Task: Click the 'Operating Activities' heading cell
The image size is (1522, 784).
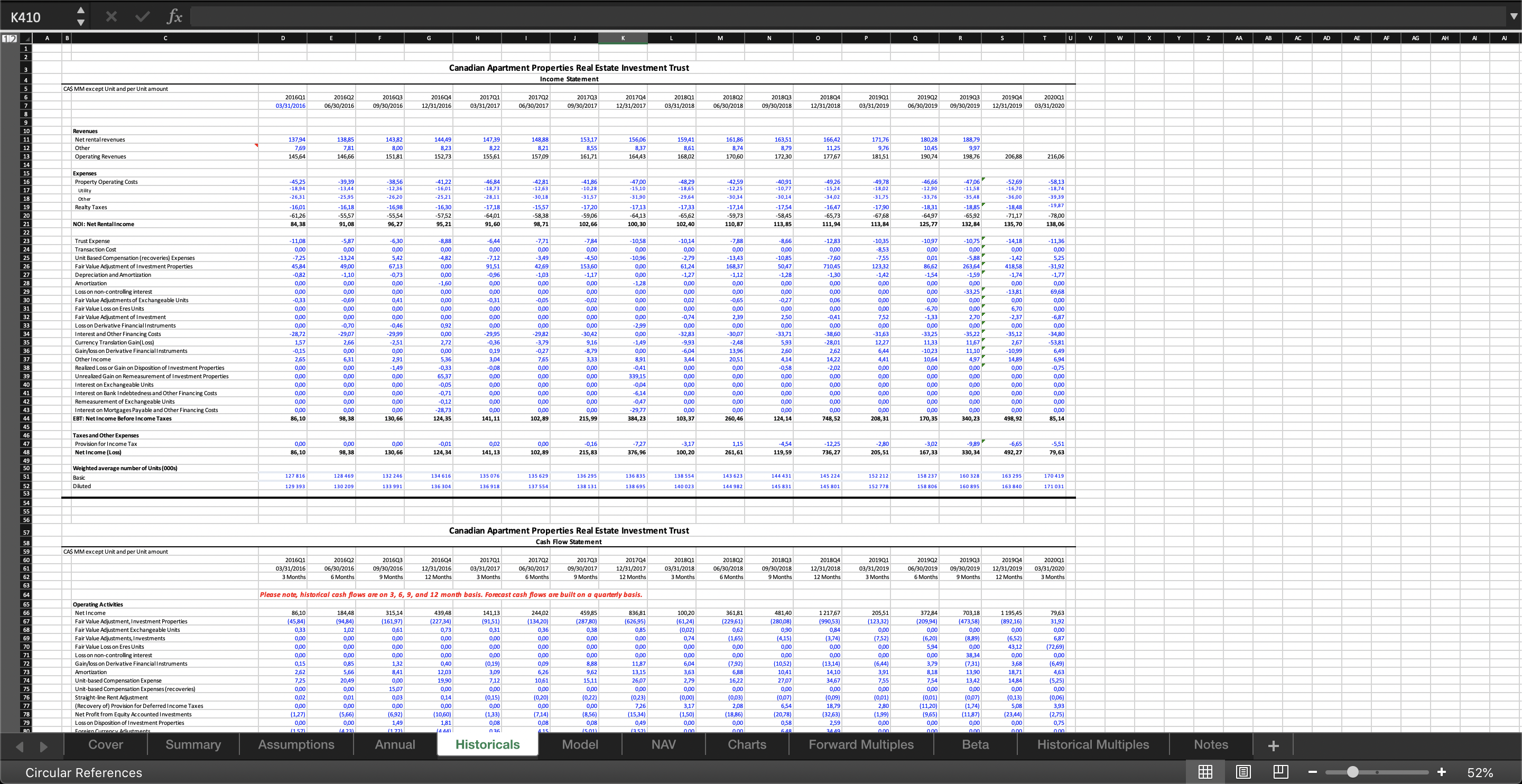Action: click(97, 604)
